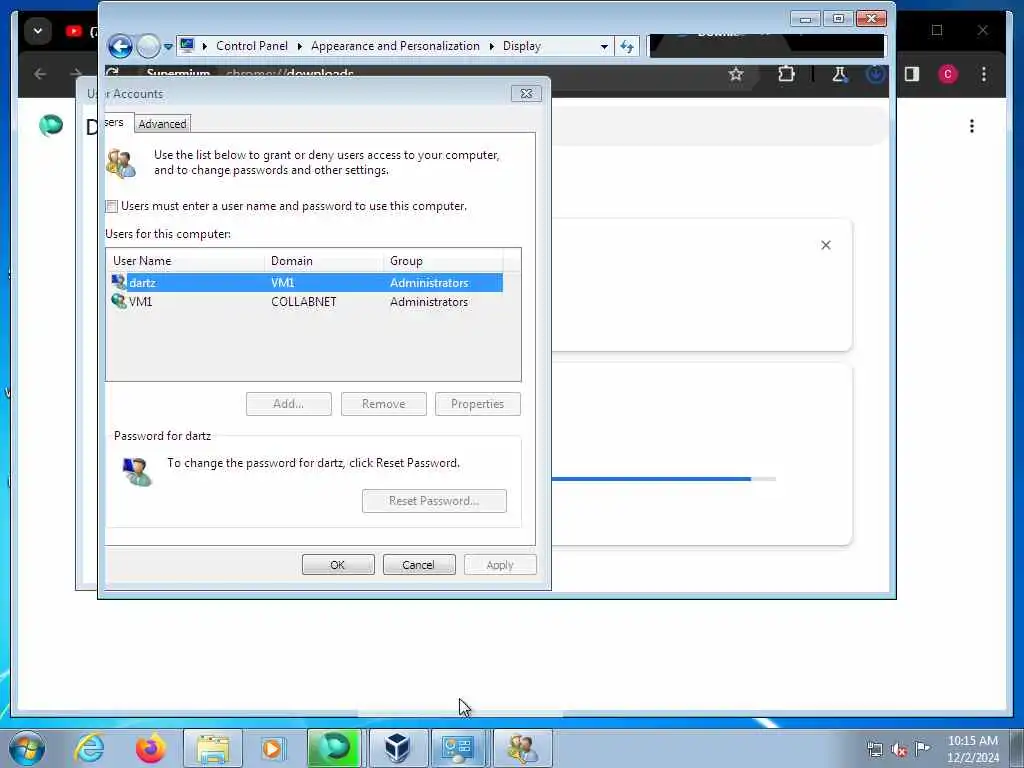This screenshot has height=768, width=1024.
Task: Select the dartz user row
Action: (x=306, y=283)
